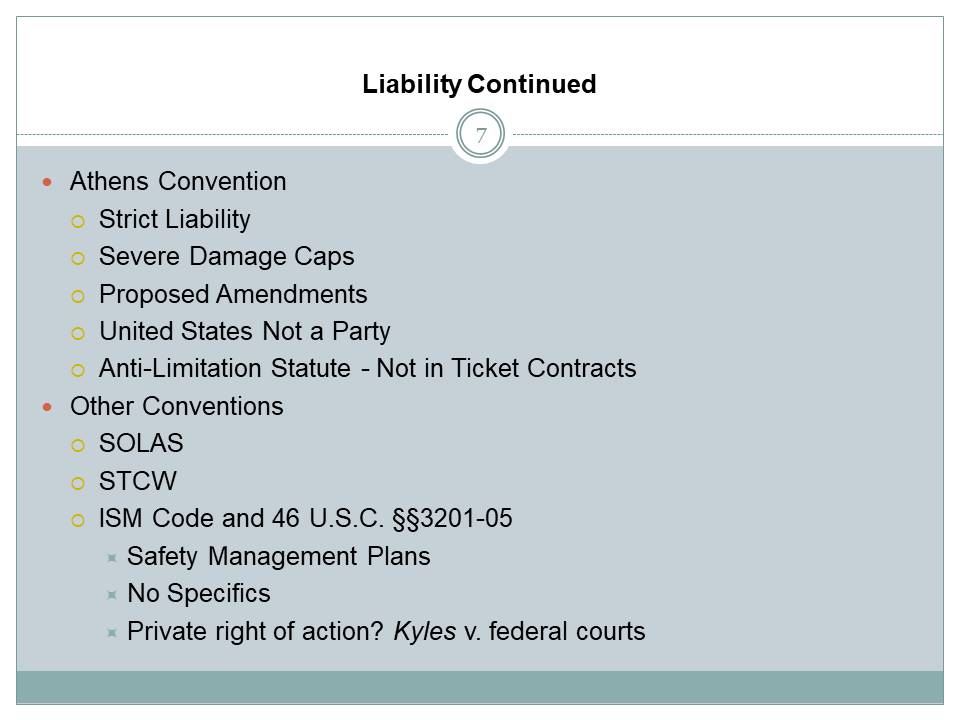Click the star bullet beside No Specifics

click(111, 595)
